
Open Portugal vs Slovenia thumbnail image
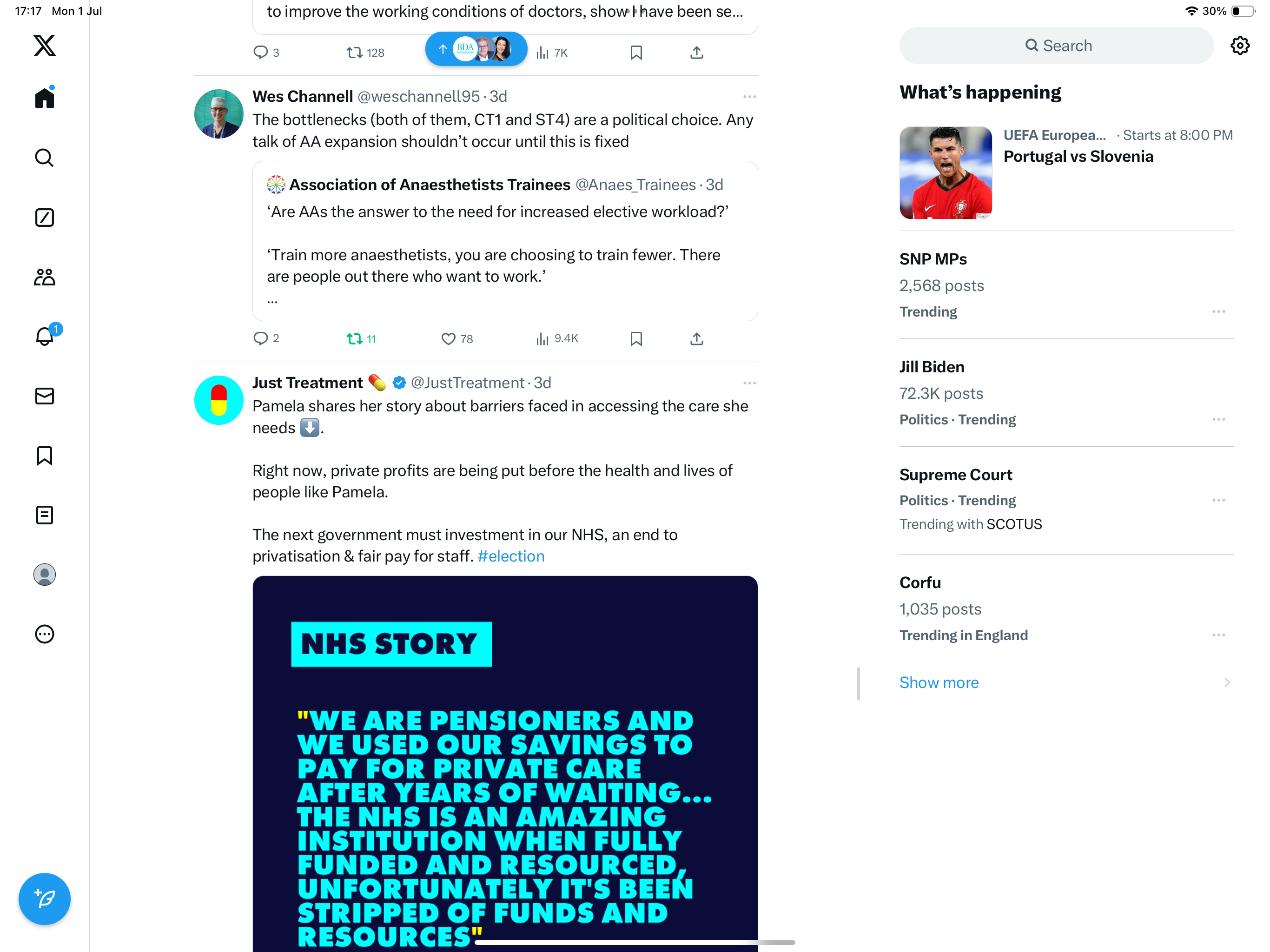pos(946,173)
